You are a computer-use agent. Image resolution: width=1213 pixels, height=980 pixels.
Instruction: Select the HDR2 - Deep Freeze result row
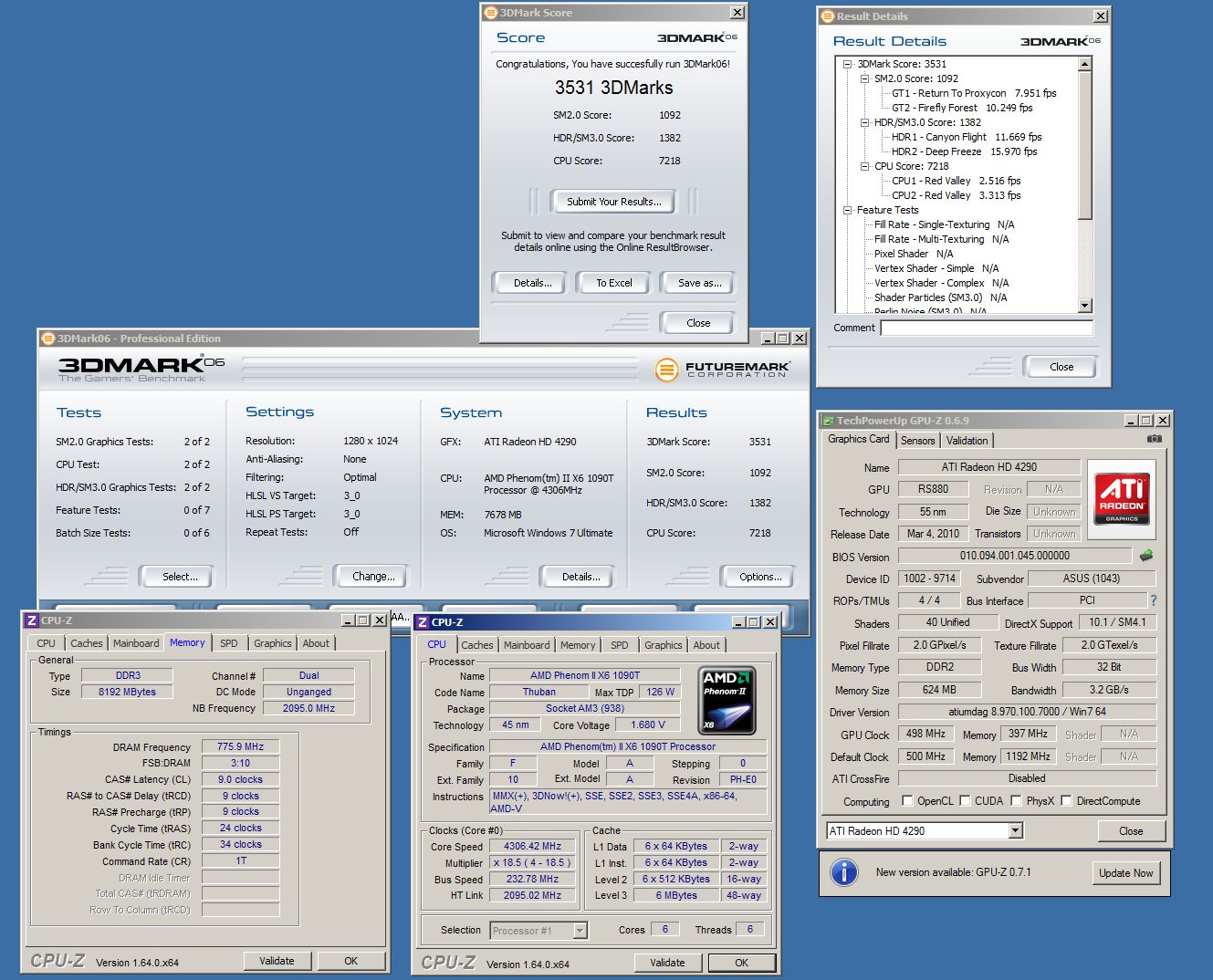tap(964, 151)
